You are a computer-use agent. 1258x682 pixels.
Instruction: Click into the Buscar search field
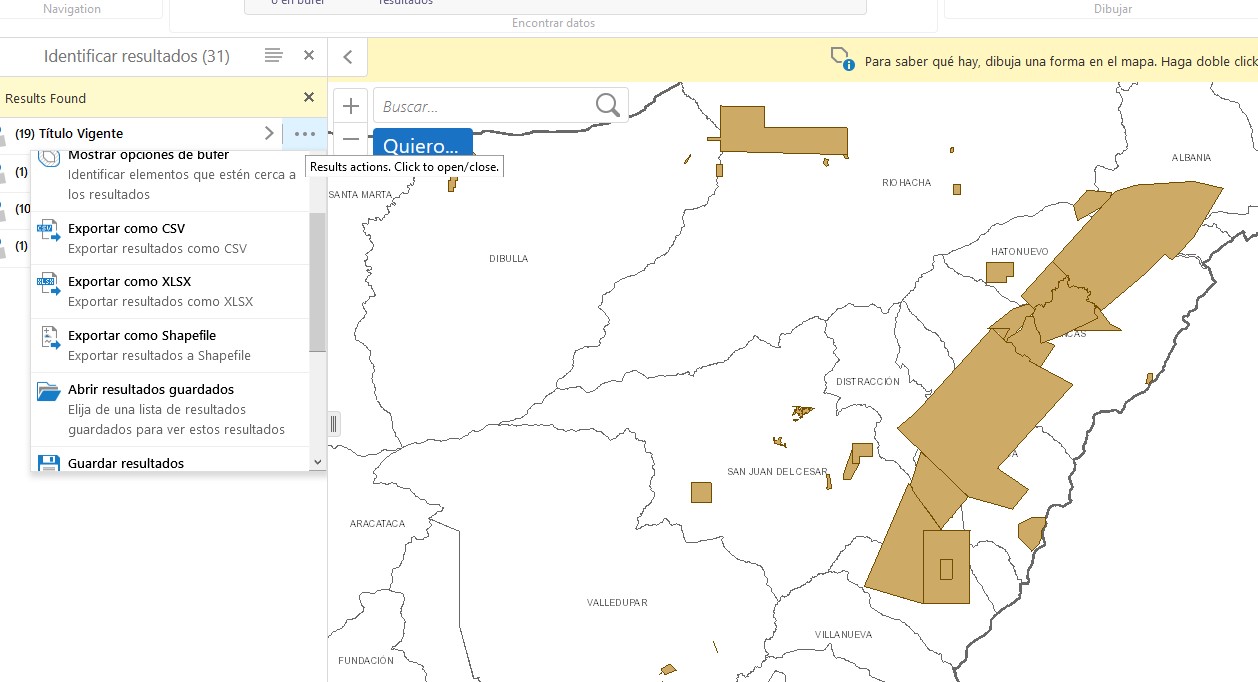(483, 106)
